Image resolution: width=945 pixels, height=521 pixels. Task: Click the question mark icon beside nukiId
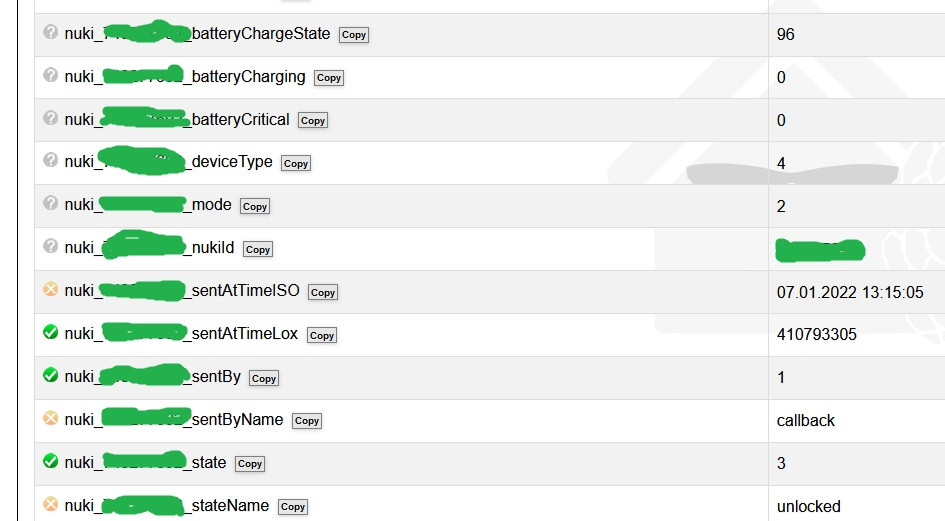51,246
